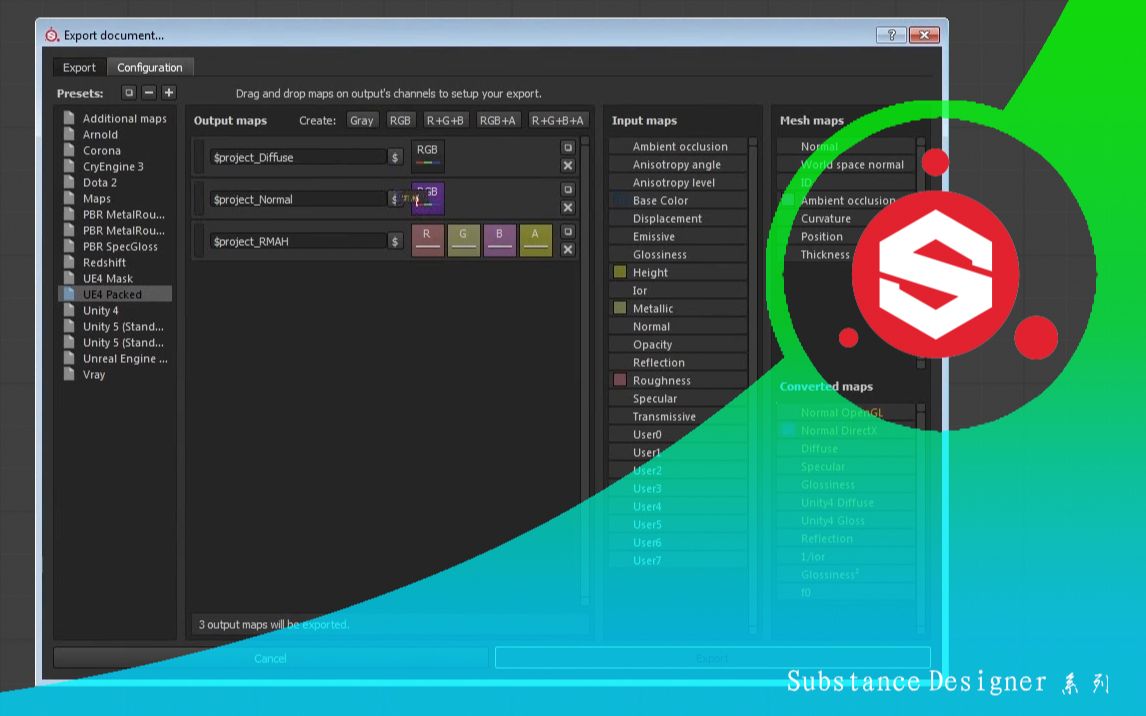1146x716 pixels.
Task: Click the Output maps scrollbar
Action: [x=585, y=371]
